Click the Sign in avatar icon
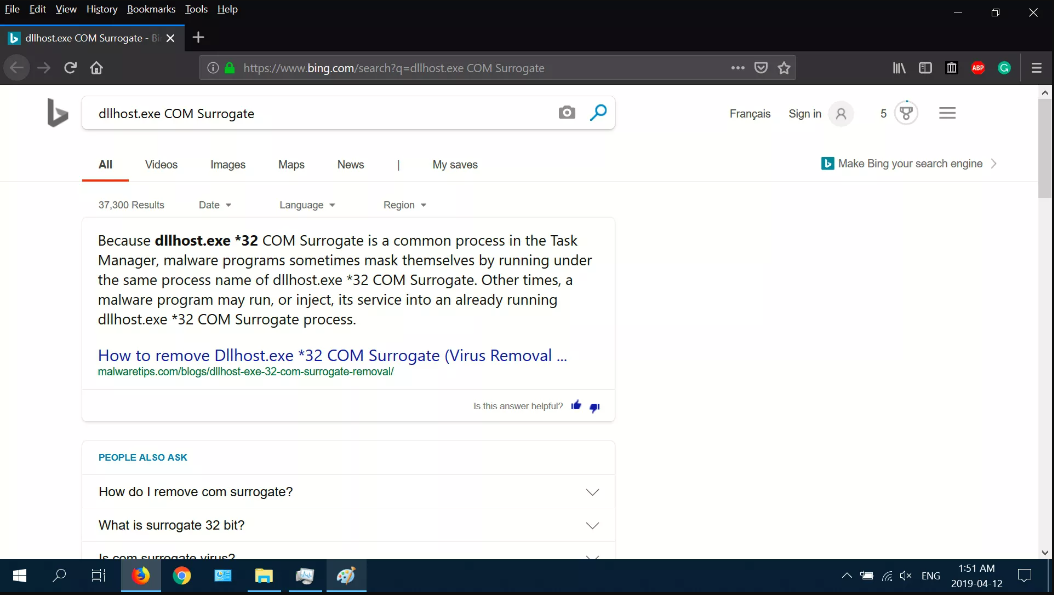This screenshot has height=595, width=1054. click(841, 114)
